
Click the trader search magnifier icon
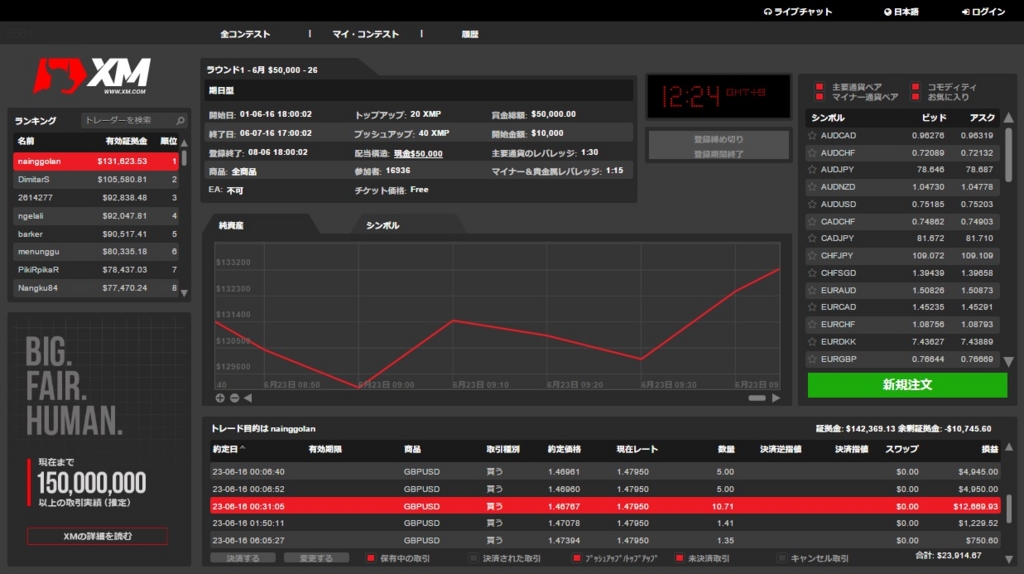pyautogui.click(x=180, y=121)
